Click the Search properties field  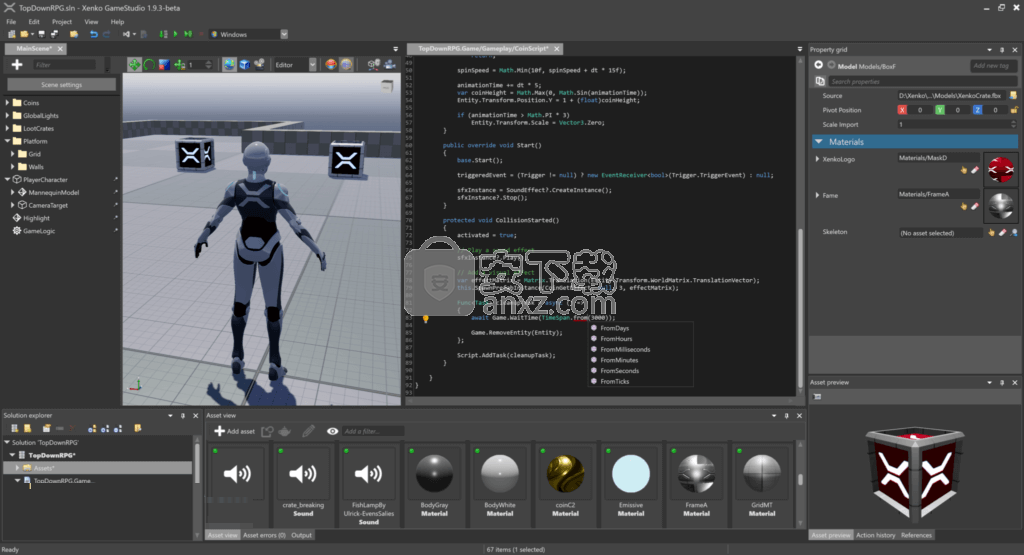click(923, 82)
